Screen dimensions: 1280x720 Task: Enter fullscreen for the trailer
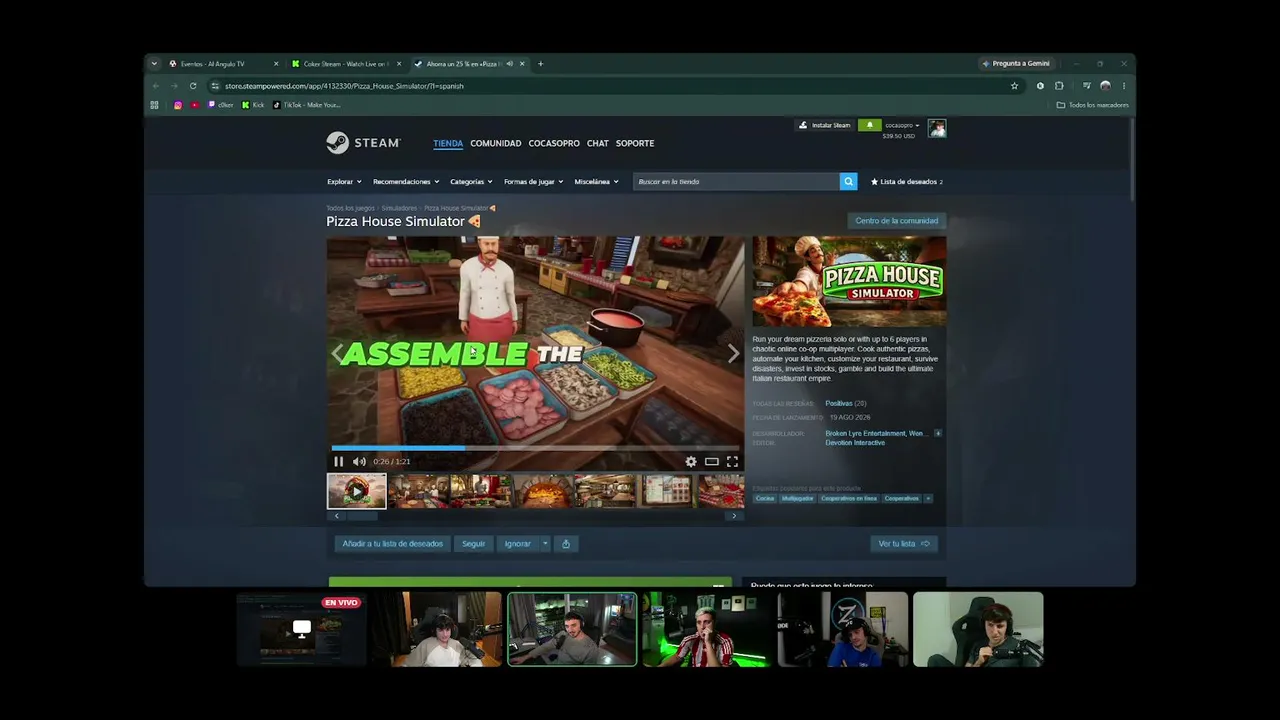732,461
